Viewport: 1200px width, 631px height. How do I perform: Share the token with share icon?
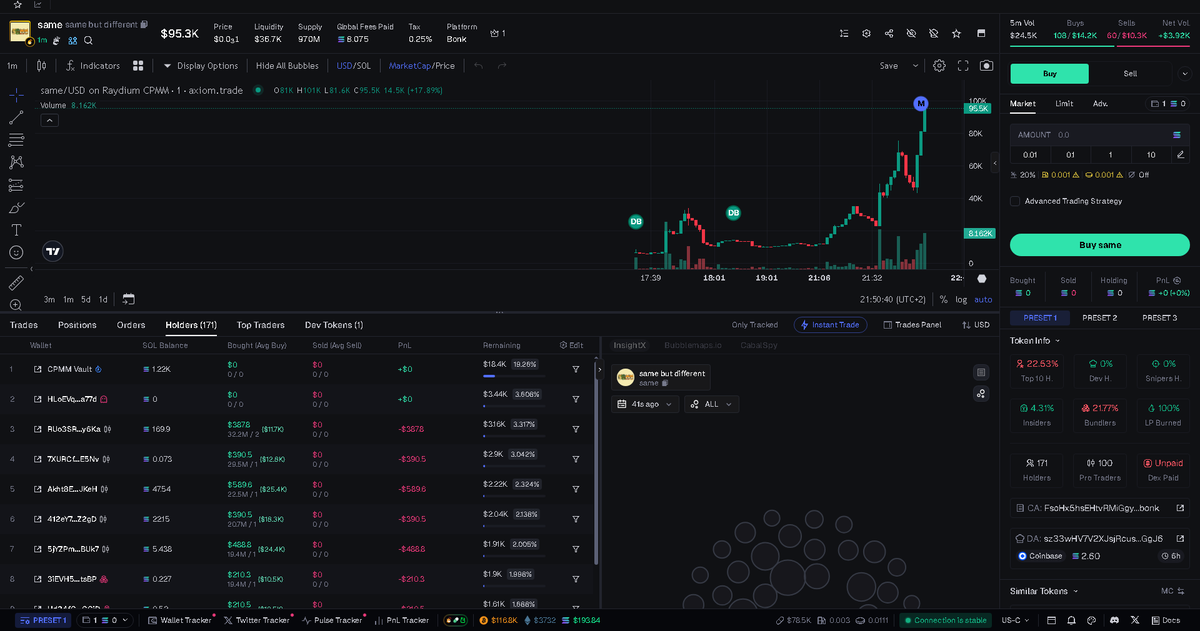pos(889,33)
